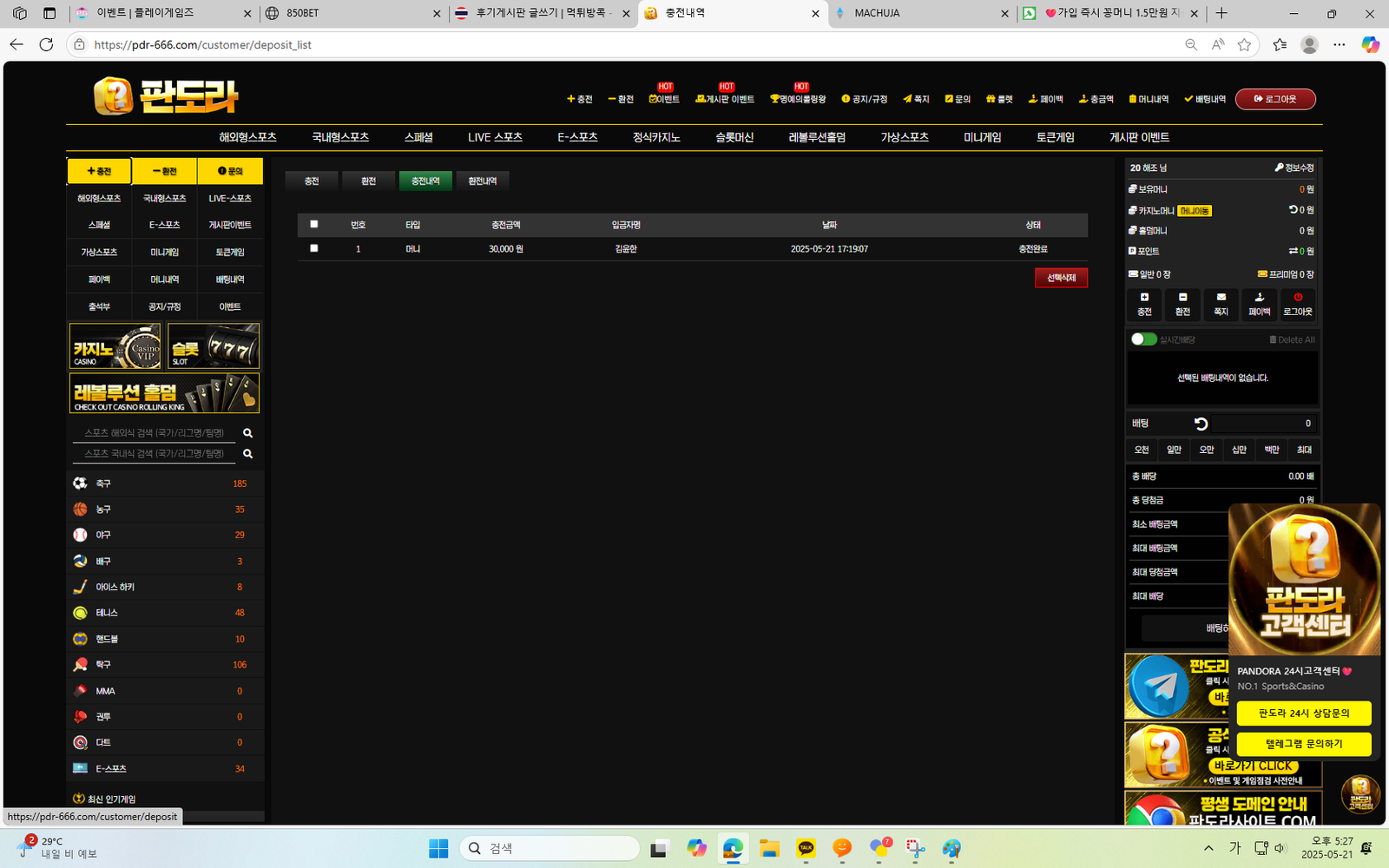
Task: Toggle the 실시간배팅 switch
Action: click(1143, 339)
